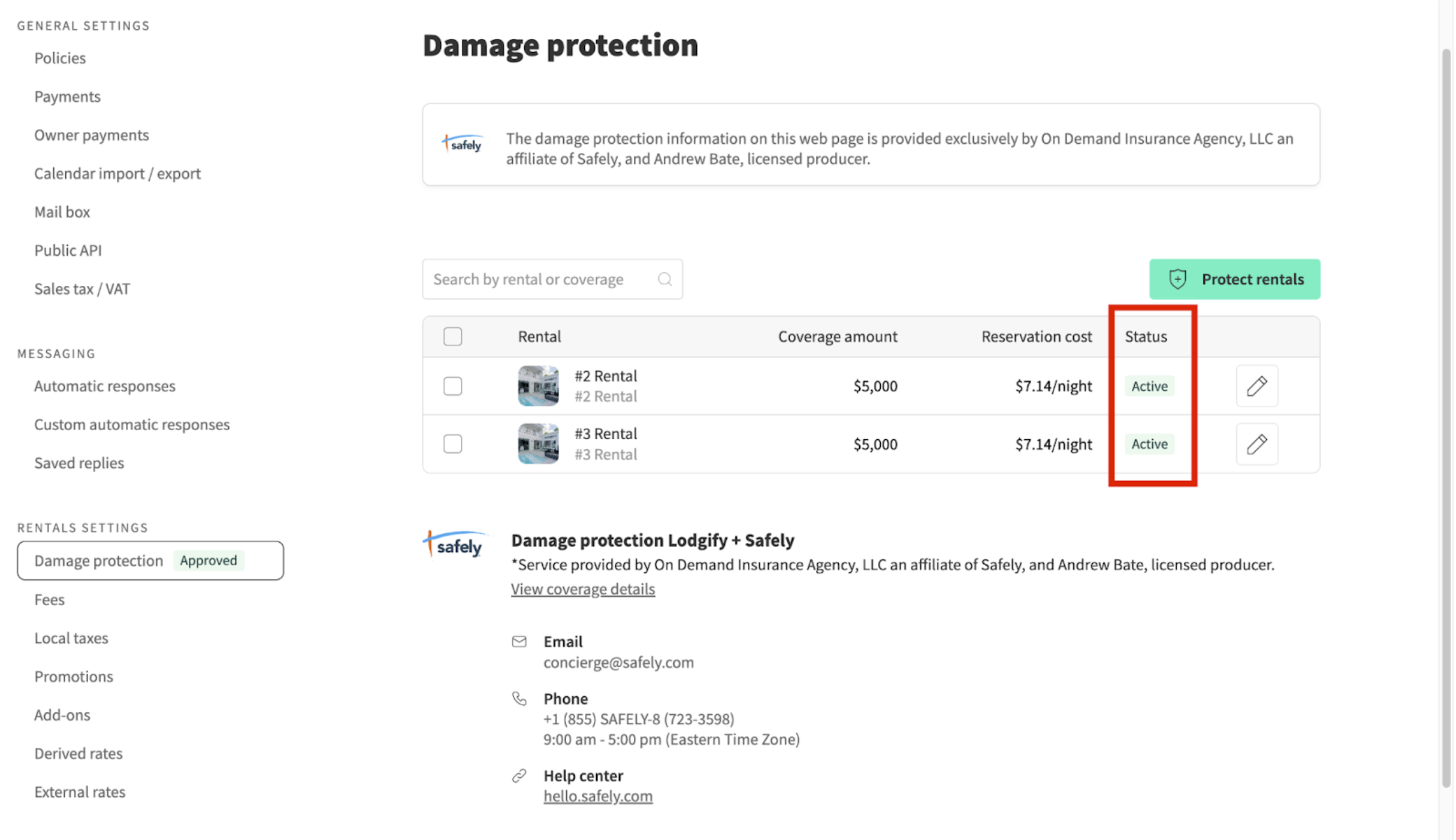Open Policies in General Settings
1456x840 pixels.
tap(60, 58)
